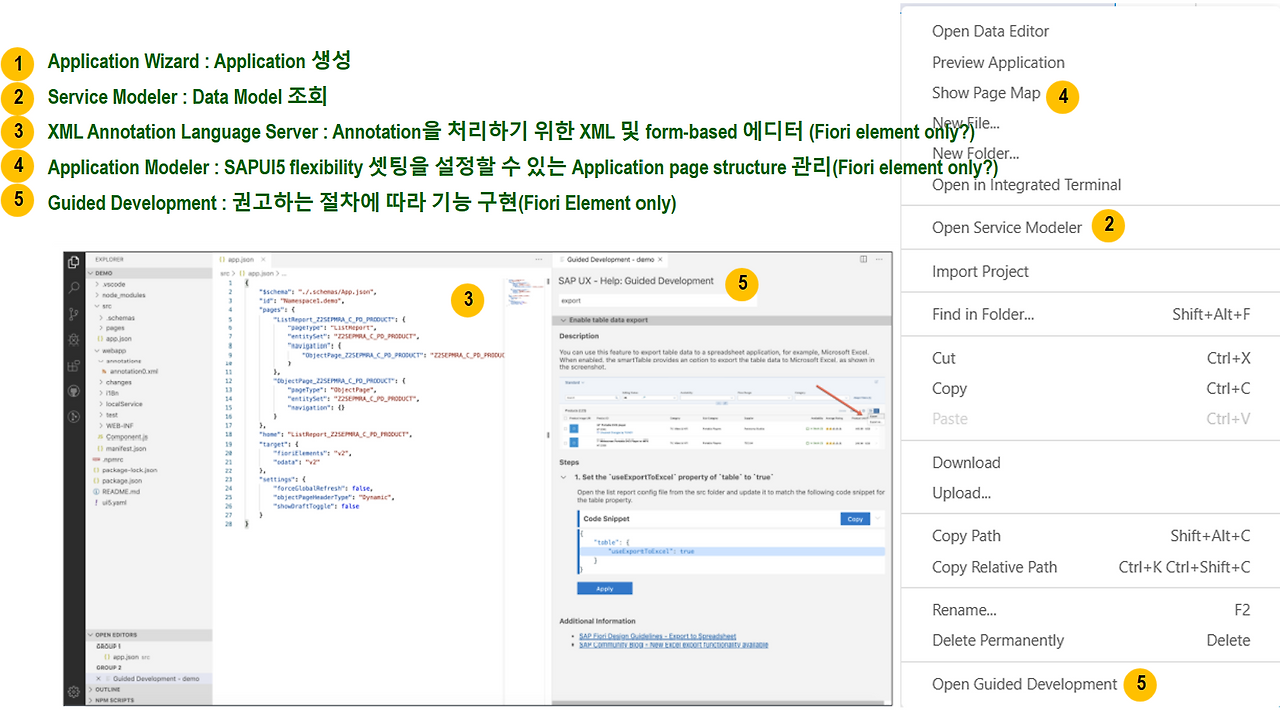Viewport: 1280px width, 714px height.
Task: Open the Source Control activity bar icon
Action: pos(74,315)
